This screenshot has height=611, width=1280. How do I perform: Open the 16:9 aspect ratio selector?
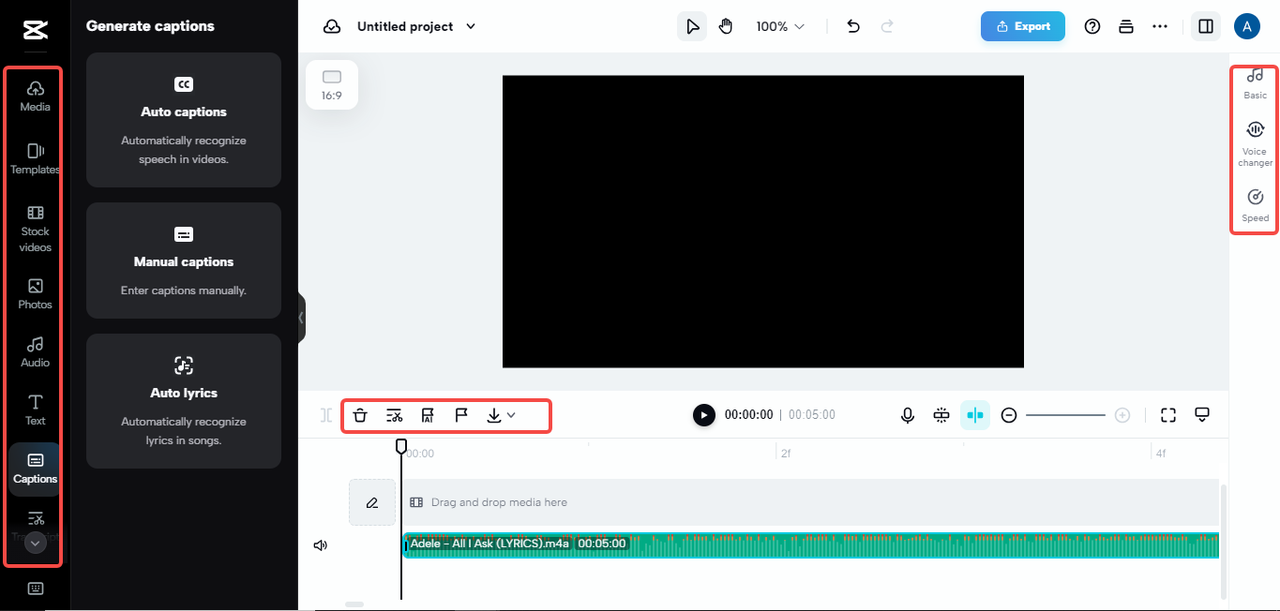point(332,85)
